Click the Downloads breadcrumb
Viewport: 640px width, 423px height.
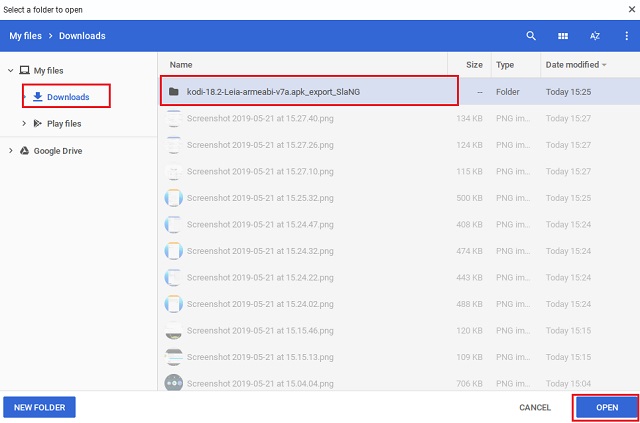point(82,36)
